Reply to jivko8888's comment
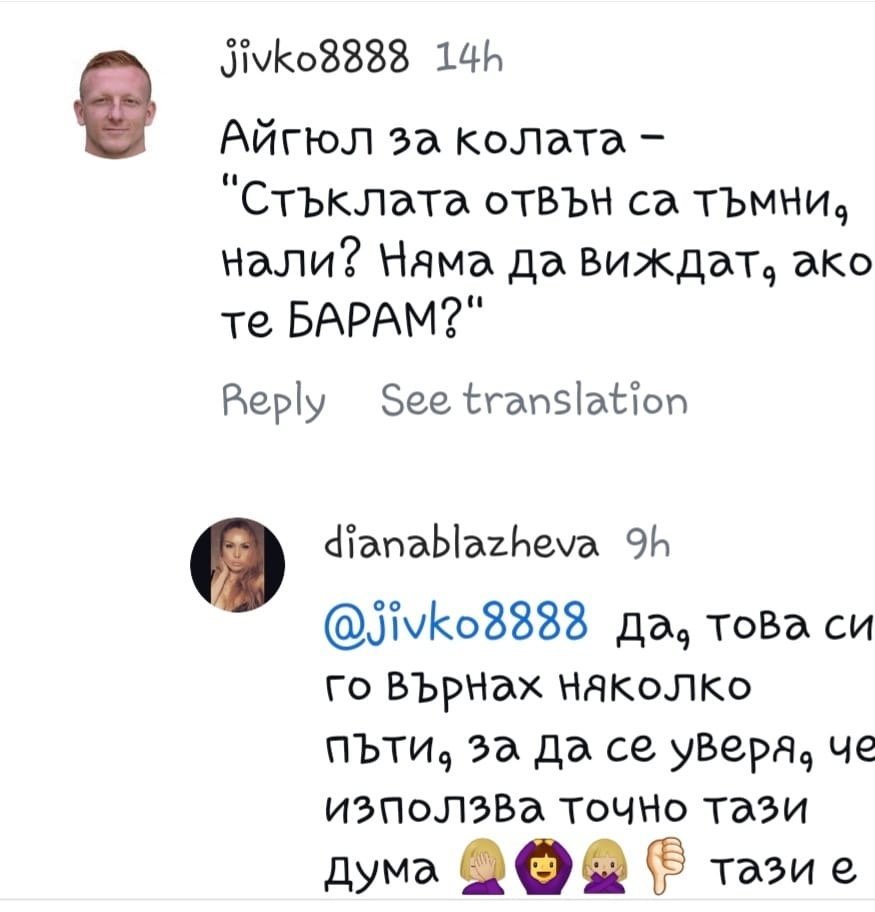The width and height of the screenshot is (875, 912). coord(273,401)
